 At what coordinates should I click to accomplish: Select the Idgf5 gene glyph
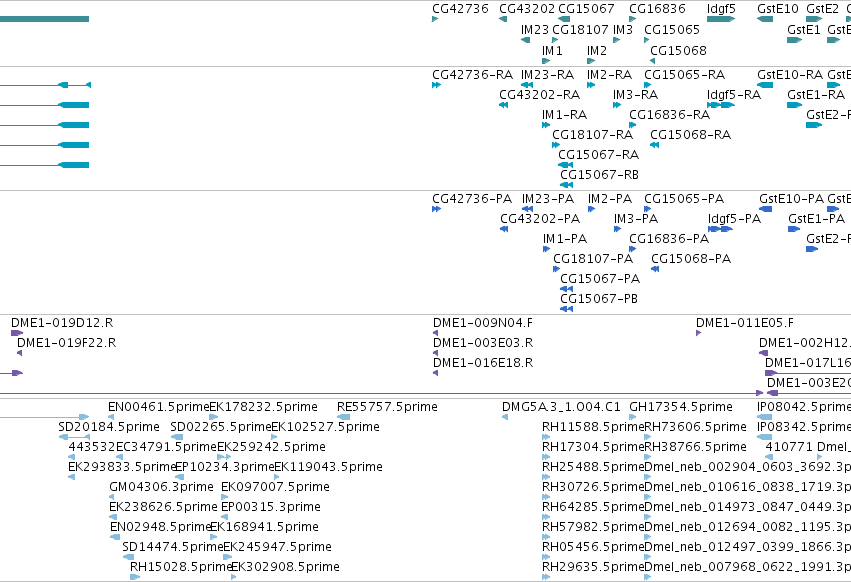click(x=721, y=19)
